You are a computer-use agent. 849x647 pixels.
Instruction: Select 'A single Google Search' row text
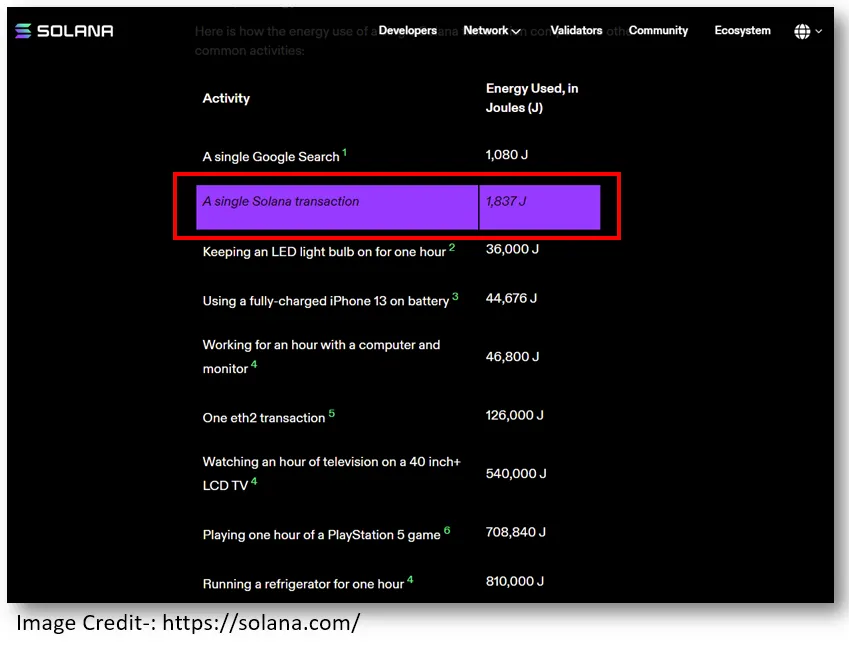click(271, 157)
